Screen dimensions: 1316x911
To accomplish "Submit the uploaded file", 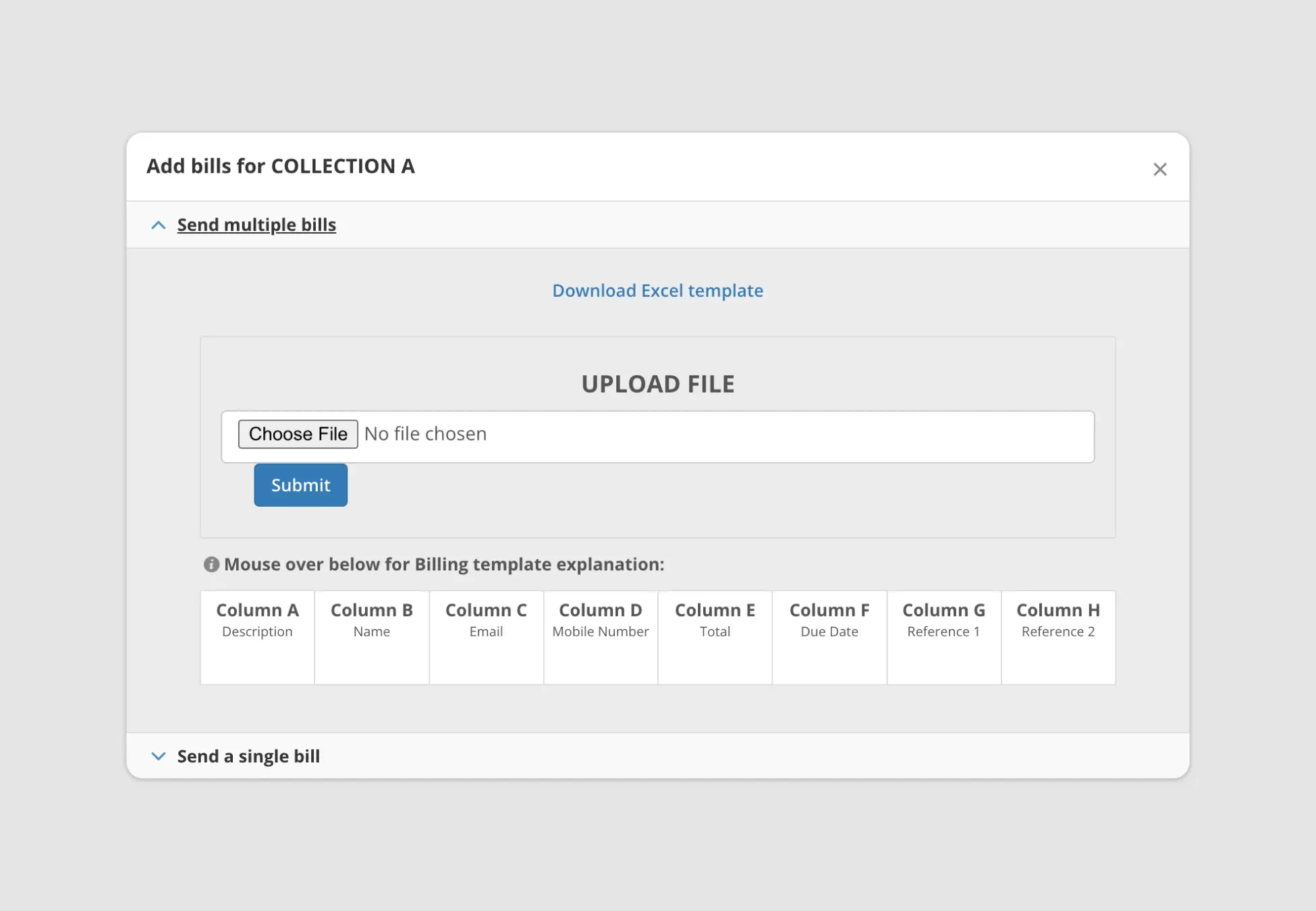I will point(300,485).
